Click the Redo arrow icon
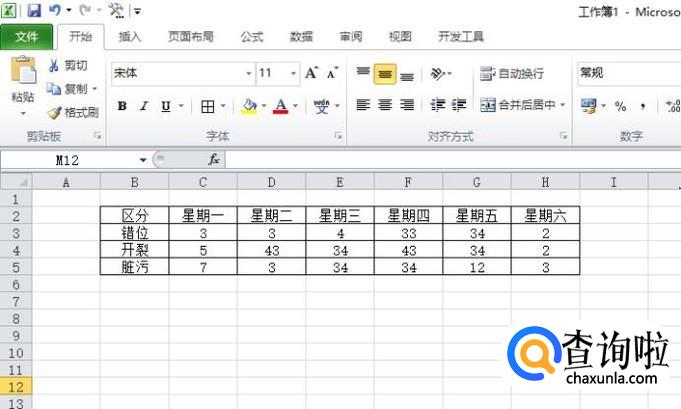 pyautogui.click(x=85, y=10)
